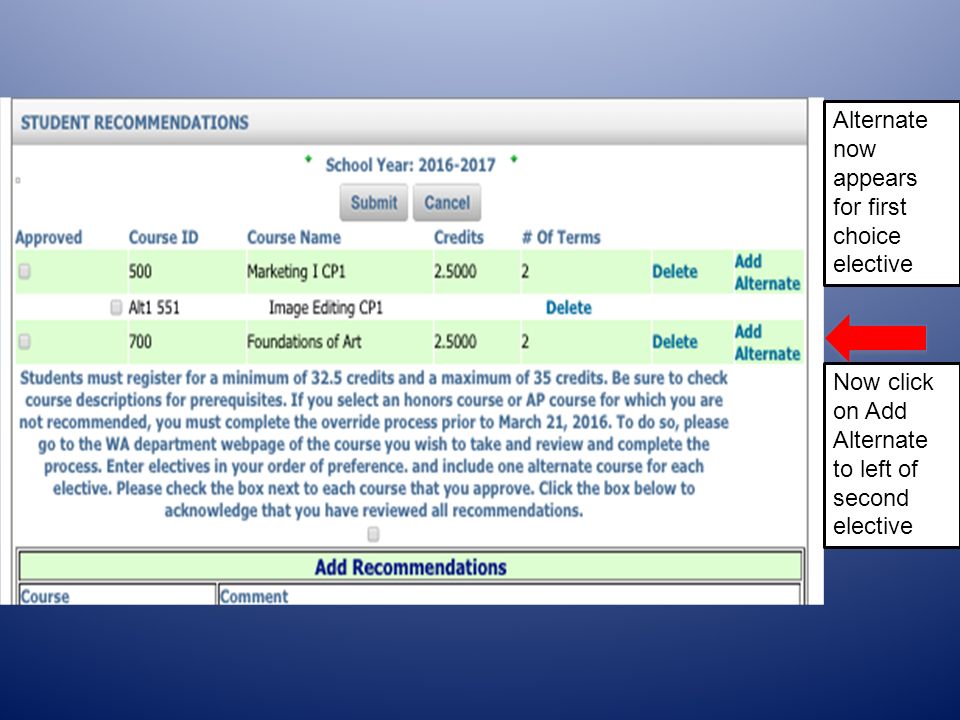This screenshot has height=720, width=960.
Task: Click the Course column header under Add Recommendations
Action: [45, 596]
